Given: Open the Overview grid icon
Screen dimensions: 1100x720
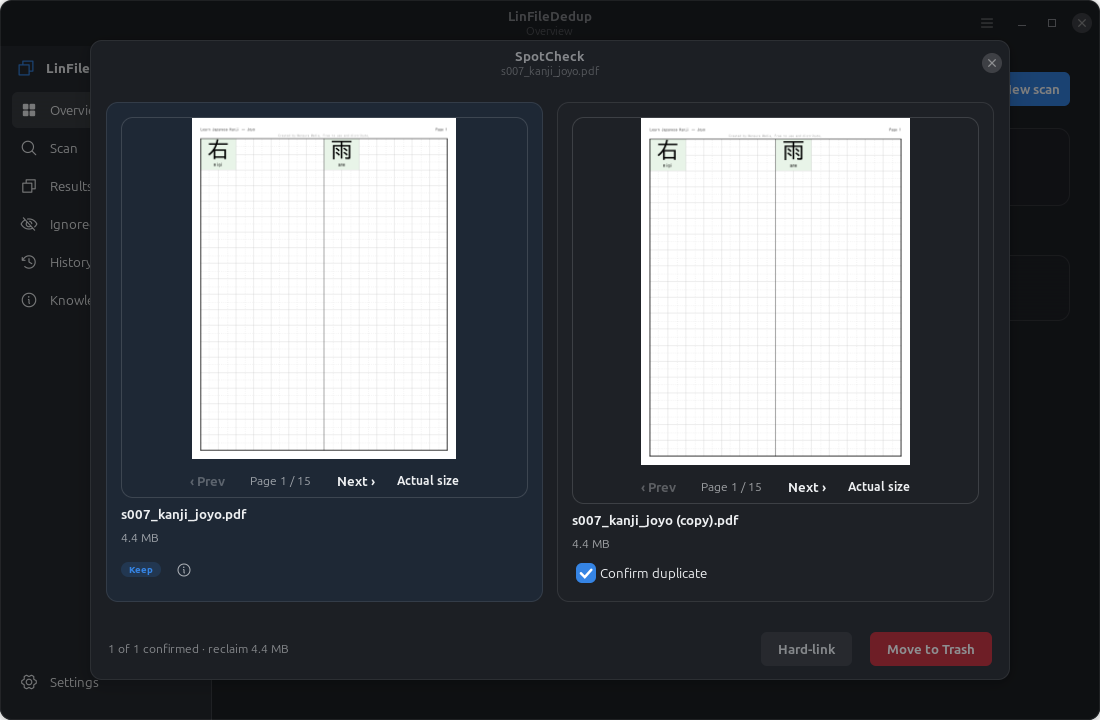Looking at the screenshot, I should click(29, 110).
